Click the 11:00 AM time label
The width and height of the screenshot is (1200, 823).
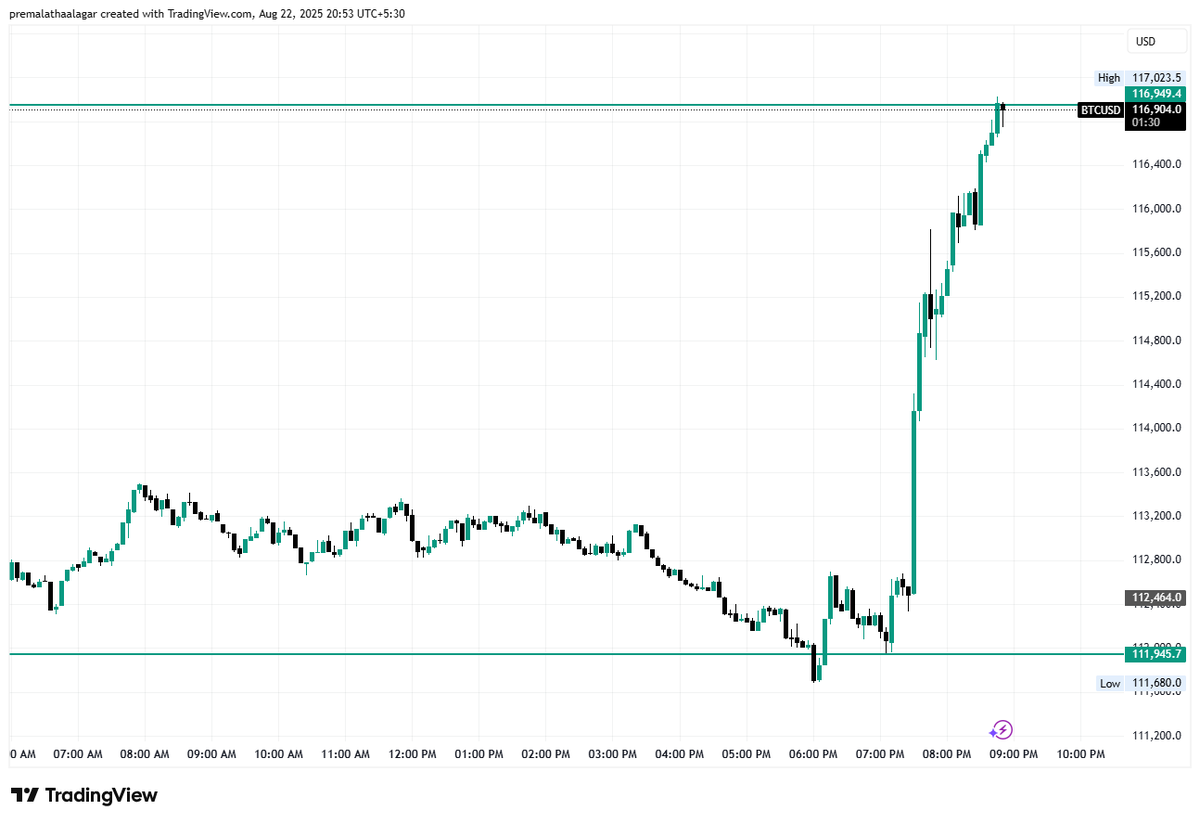click(345, 753)
